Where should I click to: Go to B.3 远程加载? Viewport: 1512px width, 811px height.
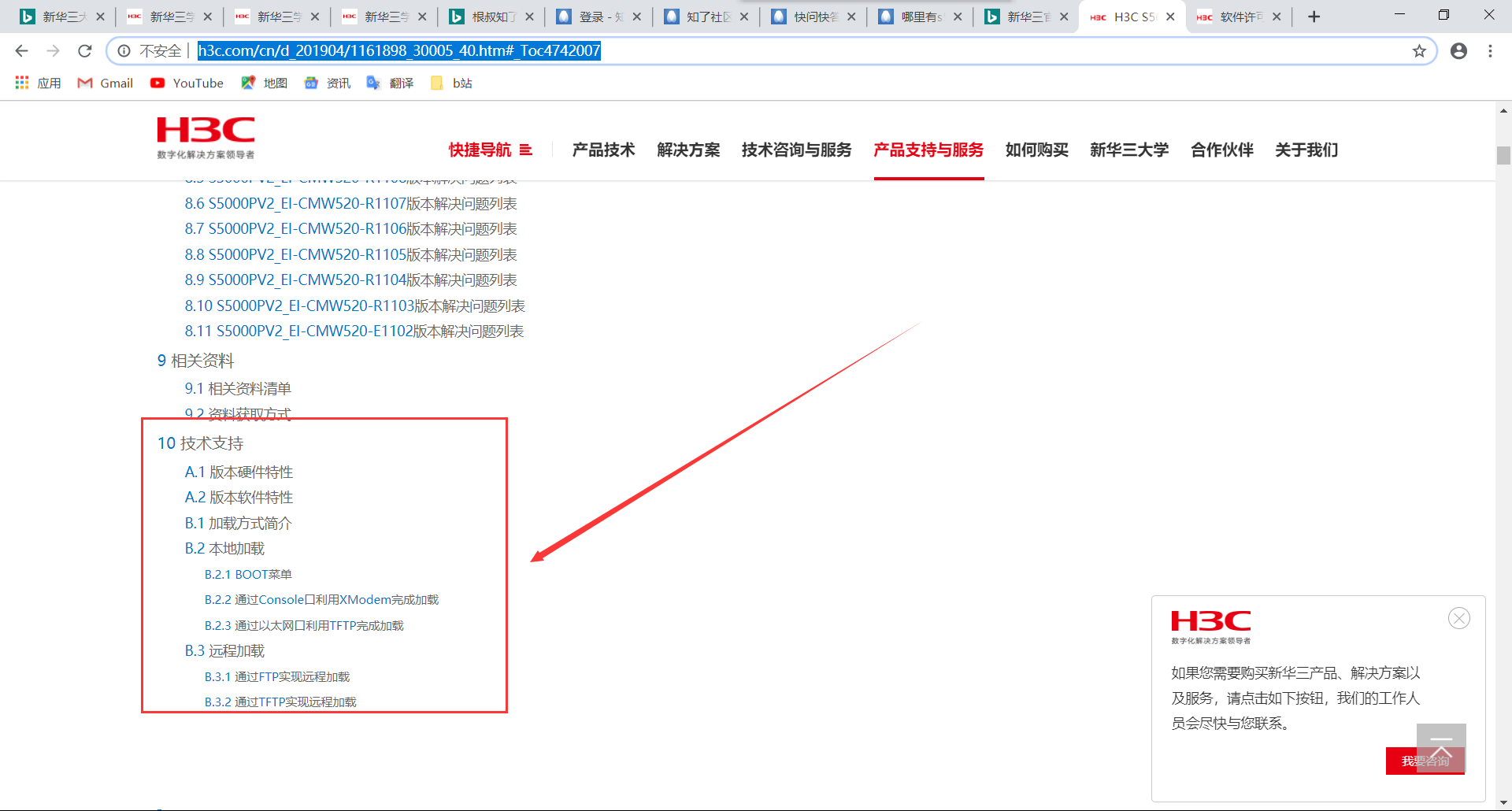[225, 651]
